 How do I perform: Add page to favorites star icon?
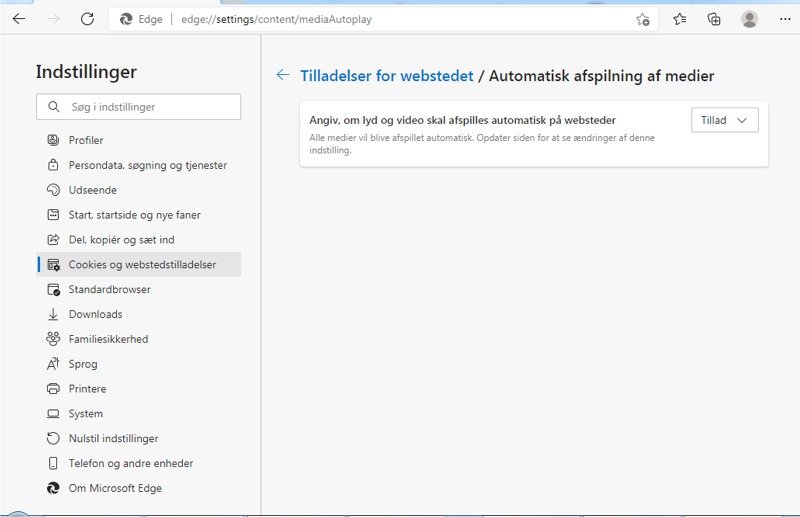click(643, 19)
